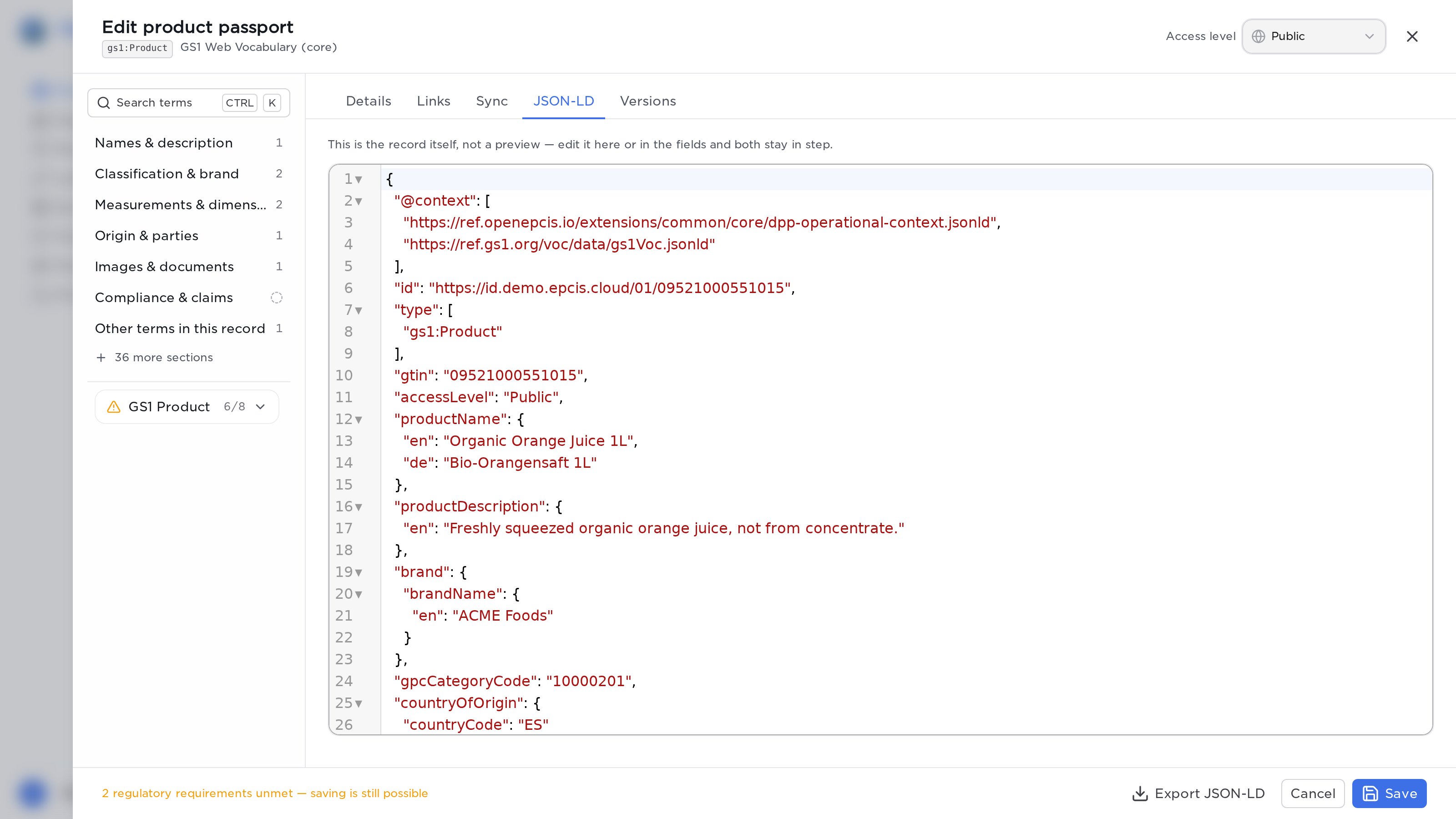Collapse brandName object at line 20
Screen dimensions: 1456x819
coord(359,594)
